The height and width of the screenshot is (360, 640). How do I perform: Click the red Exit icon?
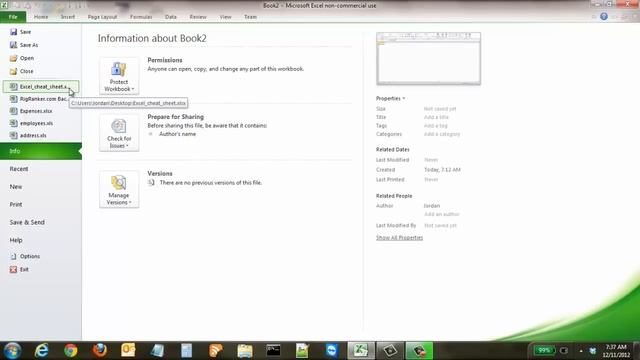[13, 269]
